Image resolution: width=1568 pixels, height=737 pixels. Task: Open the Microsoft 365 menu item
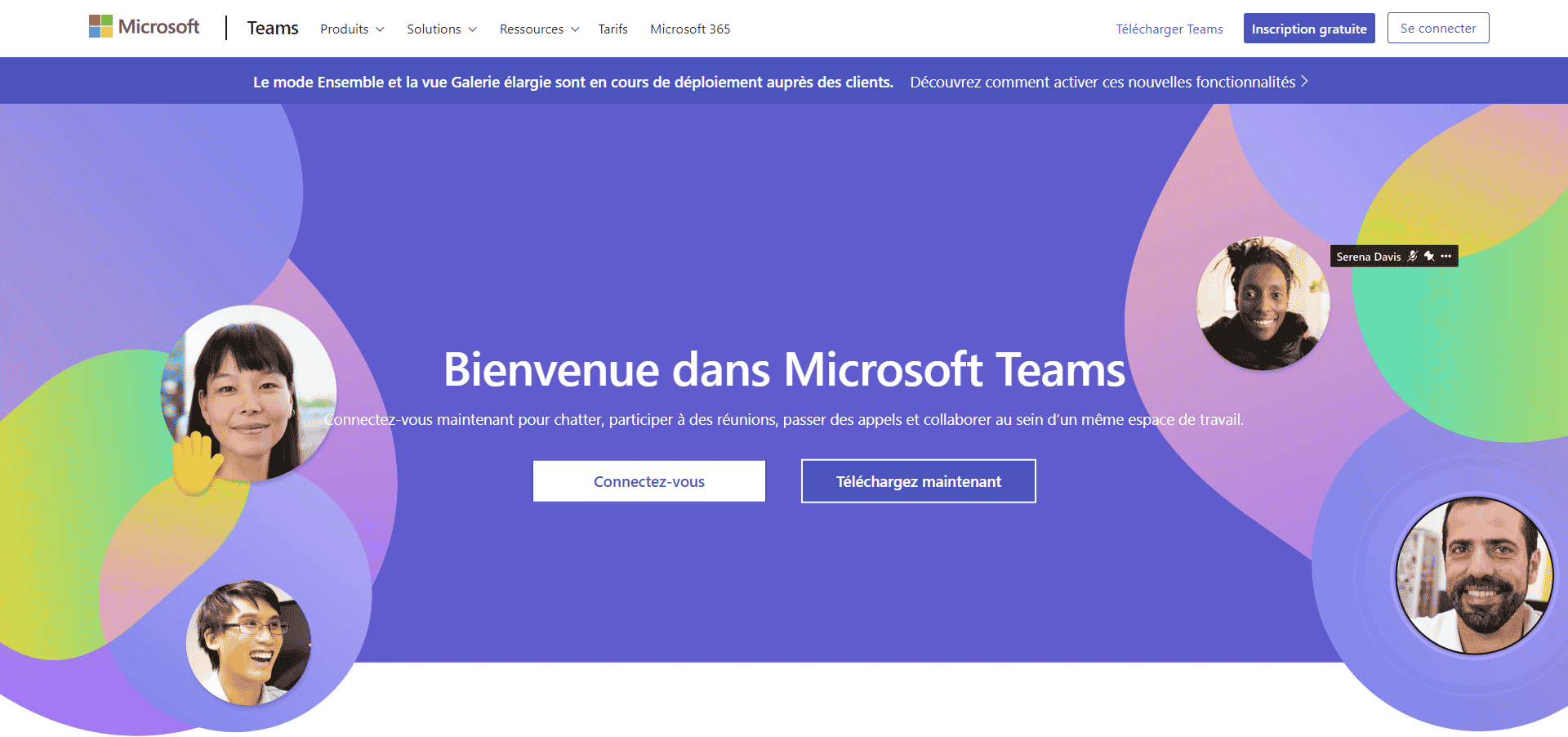click(690, 29)
